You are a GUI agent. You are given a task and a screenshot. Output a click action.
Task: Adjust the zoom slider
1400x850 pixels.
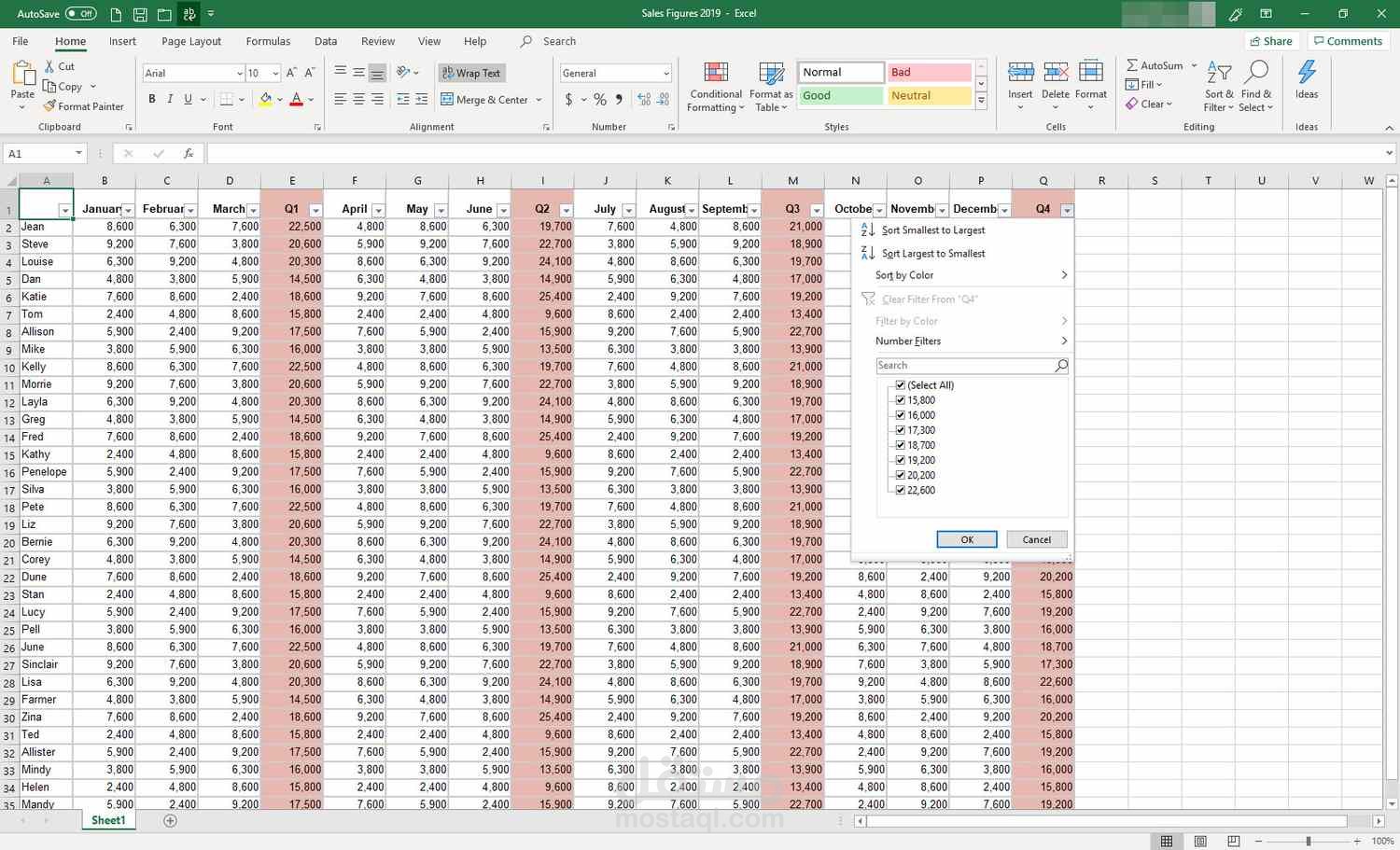click(x=1309, y=841)
